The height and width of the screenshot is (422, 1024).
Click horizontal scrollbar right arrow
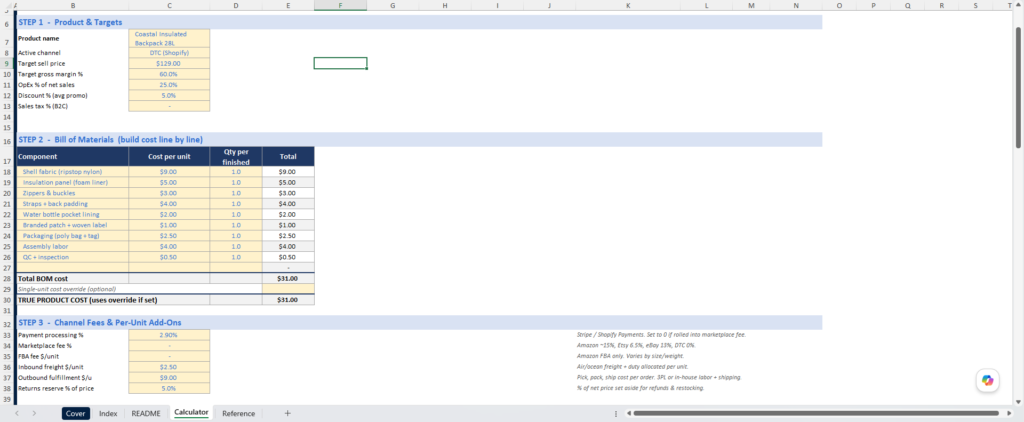pyautogui.click(x=1009, y=414)
